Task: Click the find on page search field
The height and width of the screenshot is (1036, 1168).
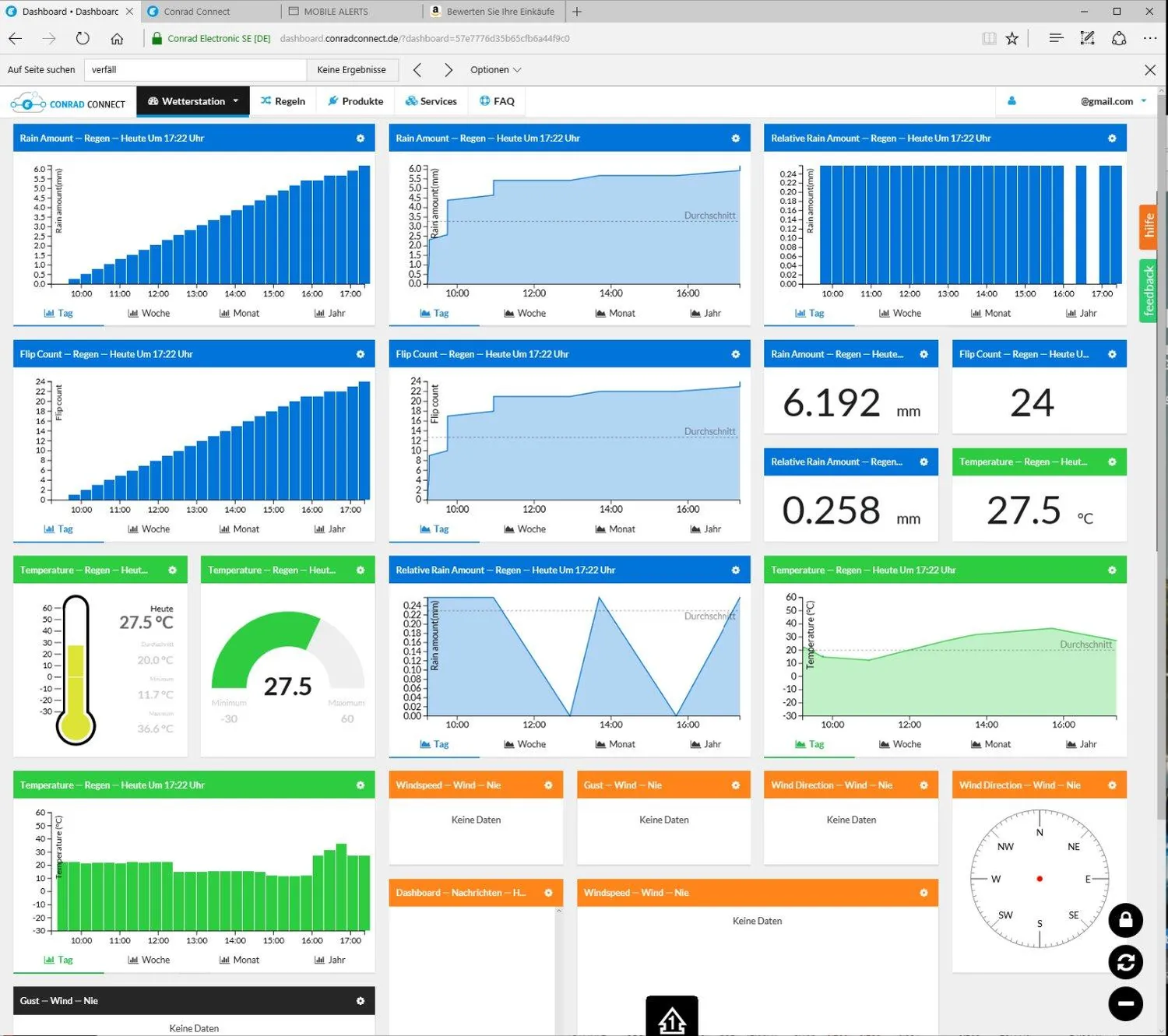Action: coord(195,70)
